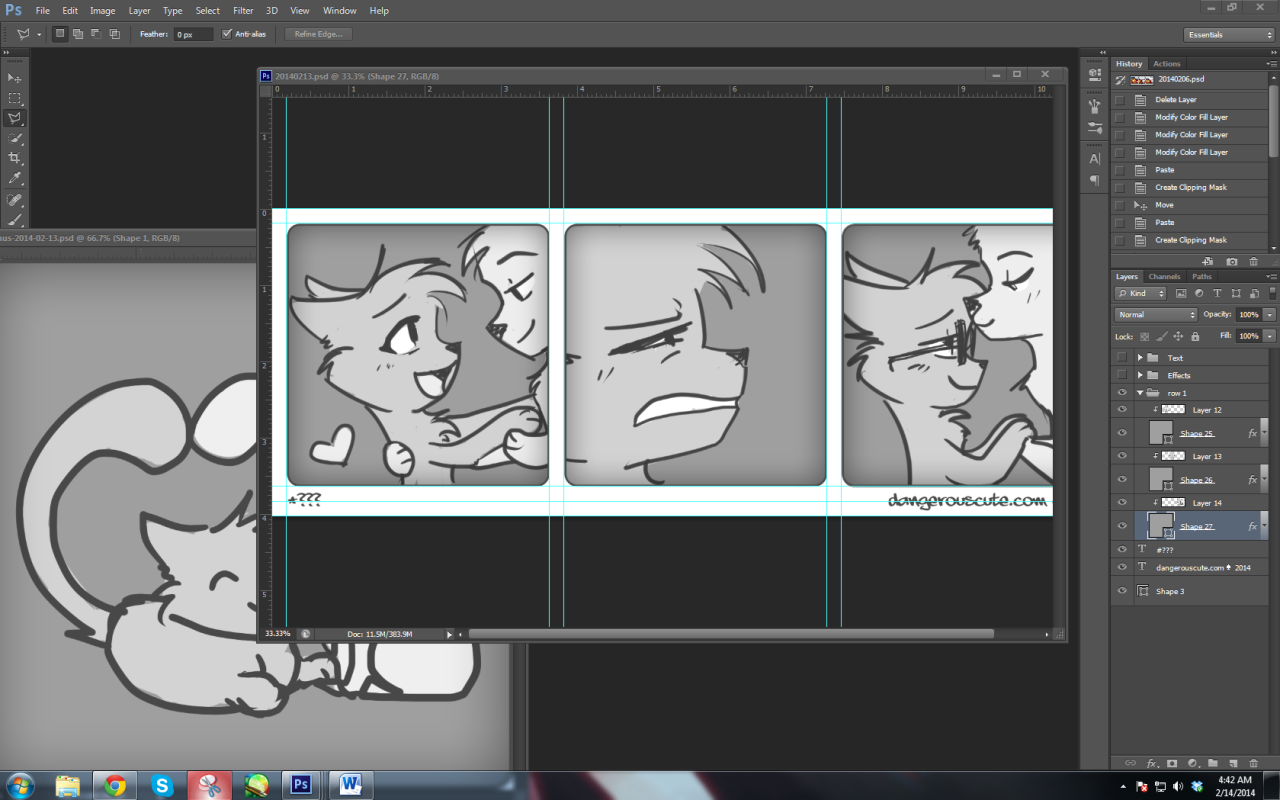Lock all on selected layer

coord(1195,336)
